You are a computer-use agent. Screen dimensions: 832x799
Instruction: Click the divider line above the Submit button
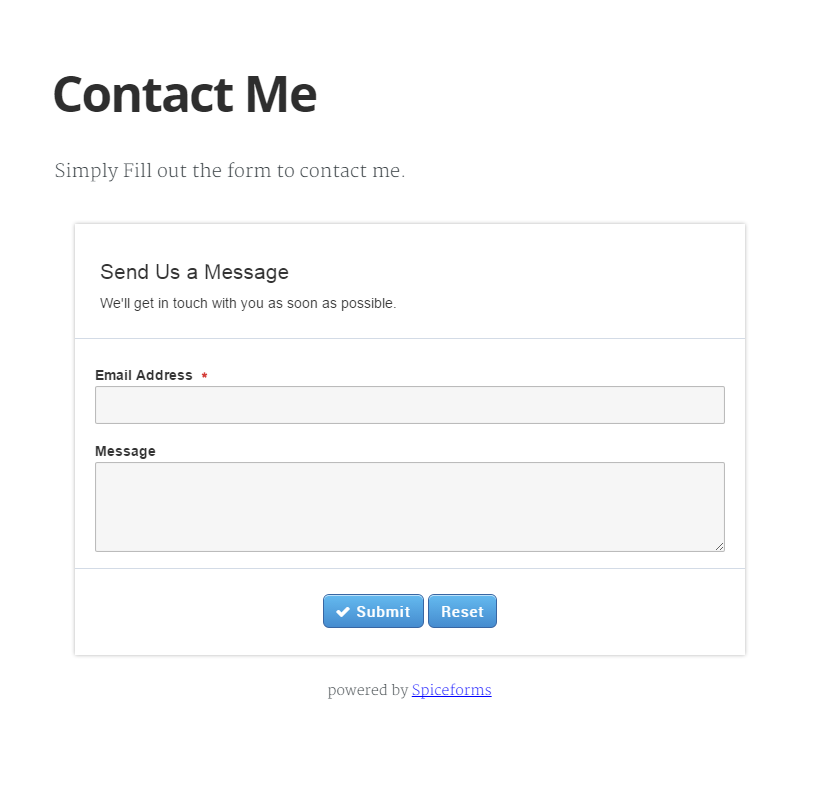(410, 569)
